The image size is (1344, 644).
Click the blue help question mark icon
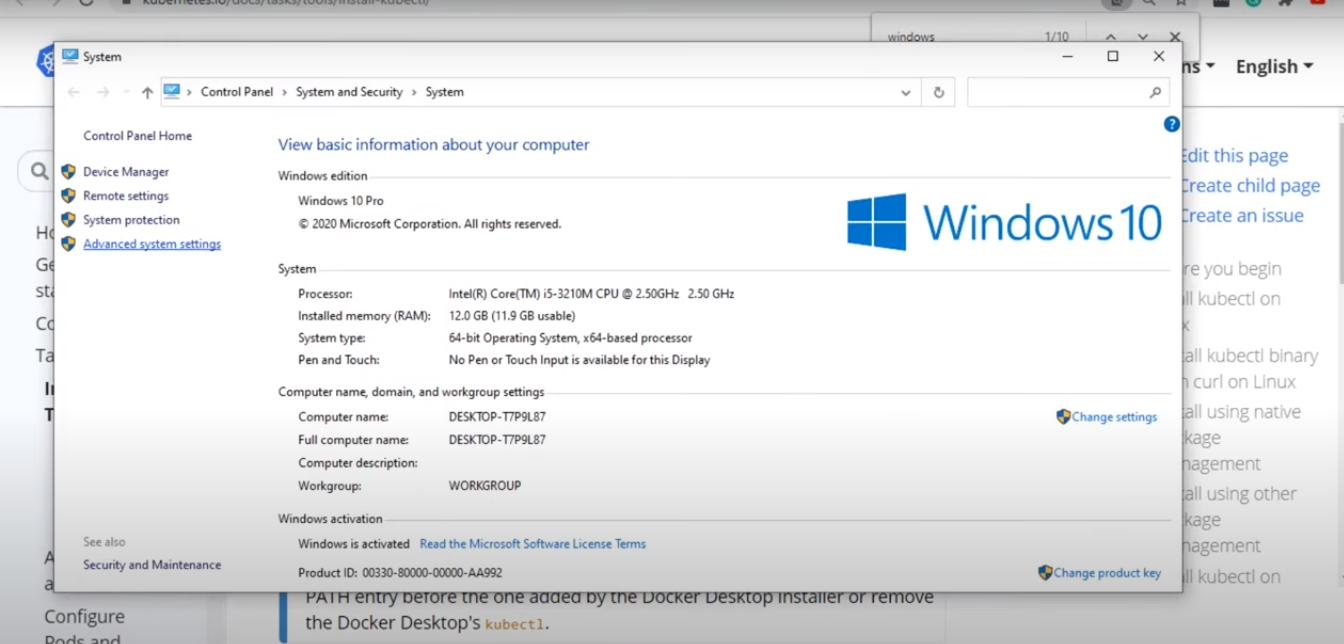pos(1171,124)
